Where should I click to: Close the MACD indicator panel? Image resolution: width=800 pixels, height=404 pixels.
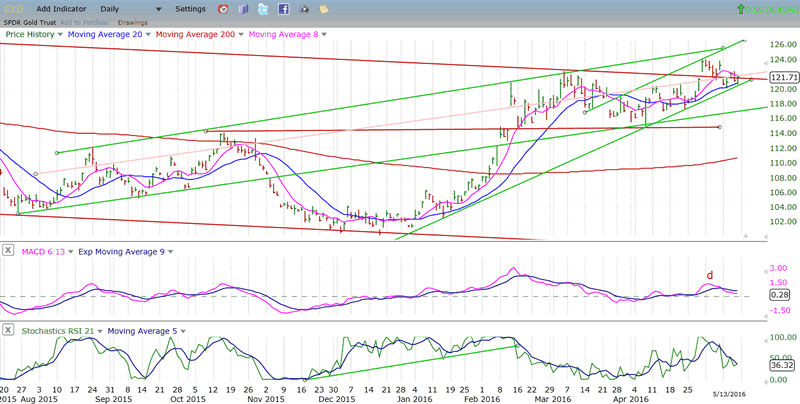[8, 249]
